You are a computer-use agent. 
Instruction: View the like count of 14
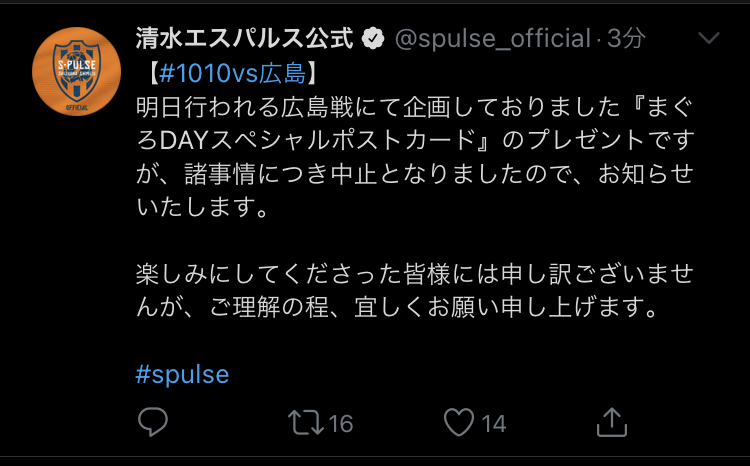point(493,424)
